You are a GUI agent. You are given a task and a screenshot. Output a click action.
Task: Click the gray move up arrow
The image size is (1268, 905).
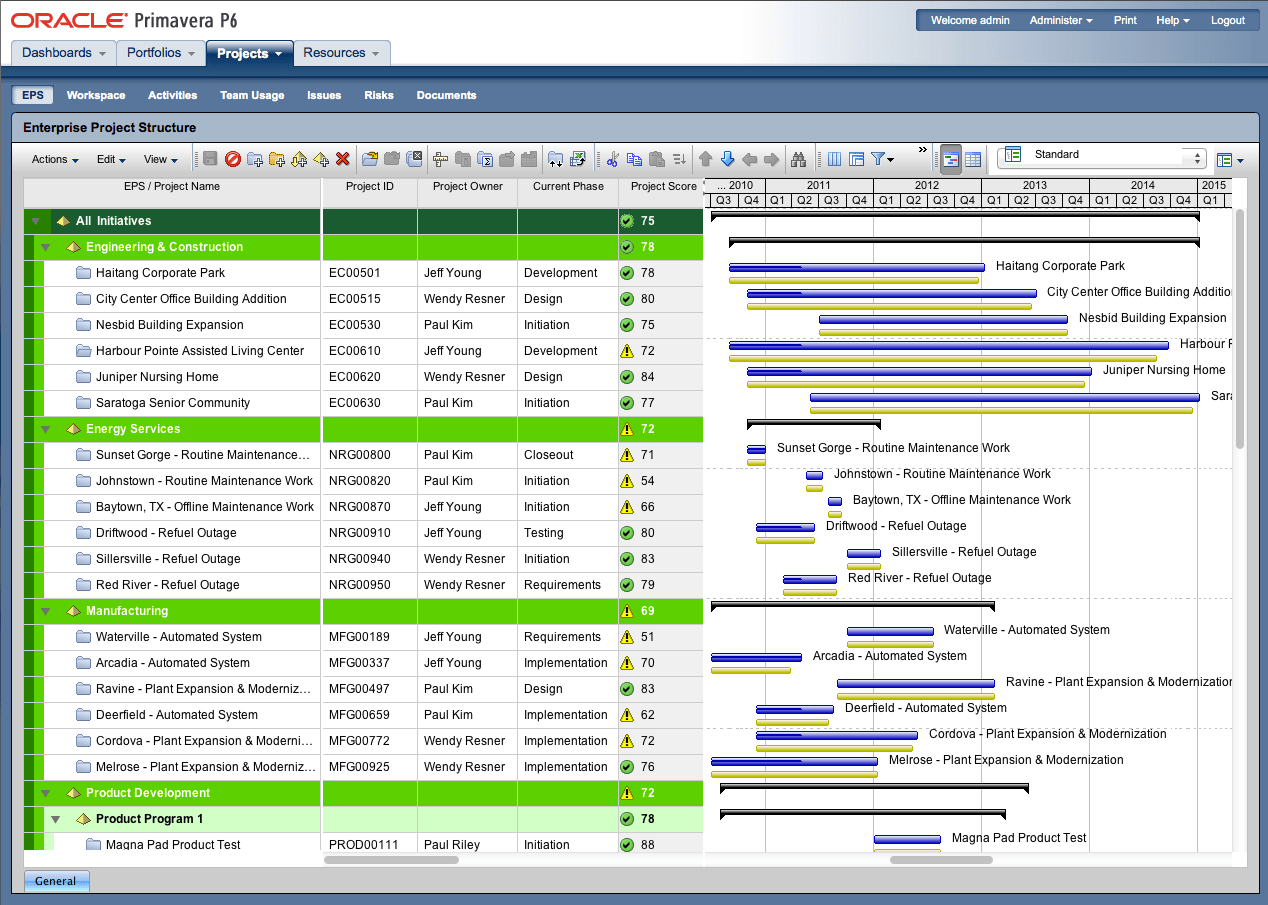tap(705, 159)
